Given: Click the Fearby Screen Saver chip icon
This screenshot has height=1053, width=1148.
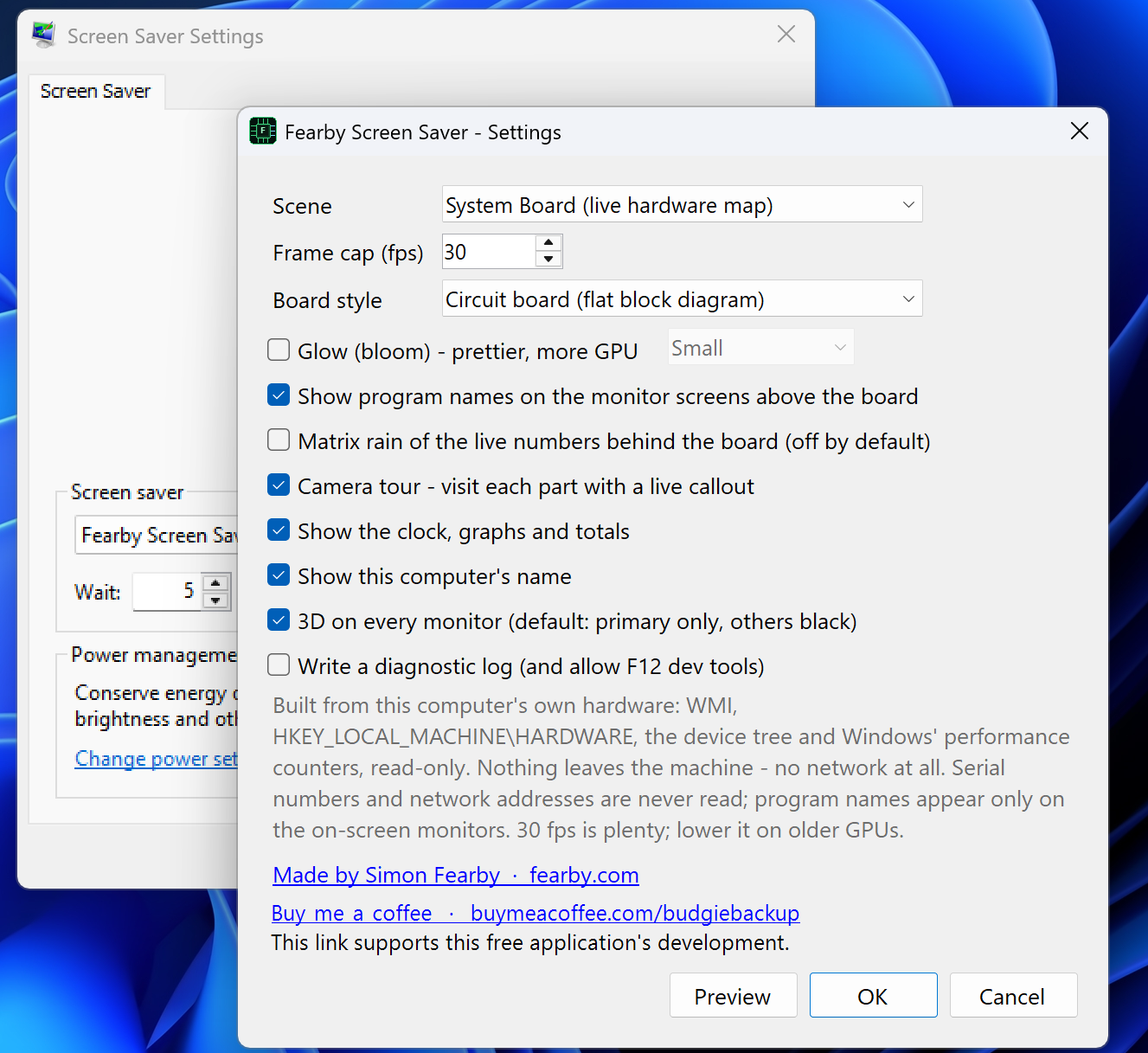Looking at the screenshot, I should pos(263,132).
